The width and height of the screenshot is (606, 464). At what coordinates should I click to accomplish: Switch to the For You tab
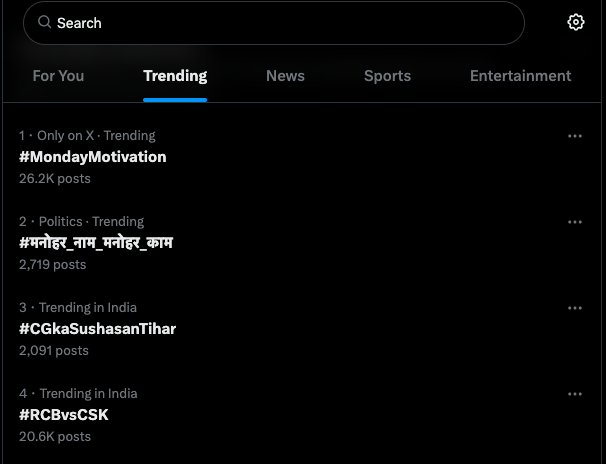58,76
